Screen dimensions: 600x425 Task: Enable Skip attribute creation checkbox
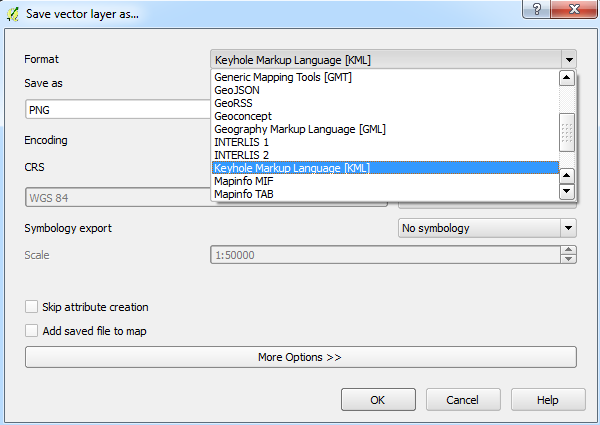[31, 307]
